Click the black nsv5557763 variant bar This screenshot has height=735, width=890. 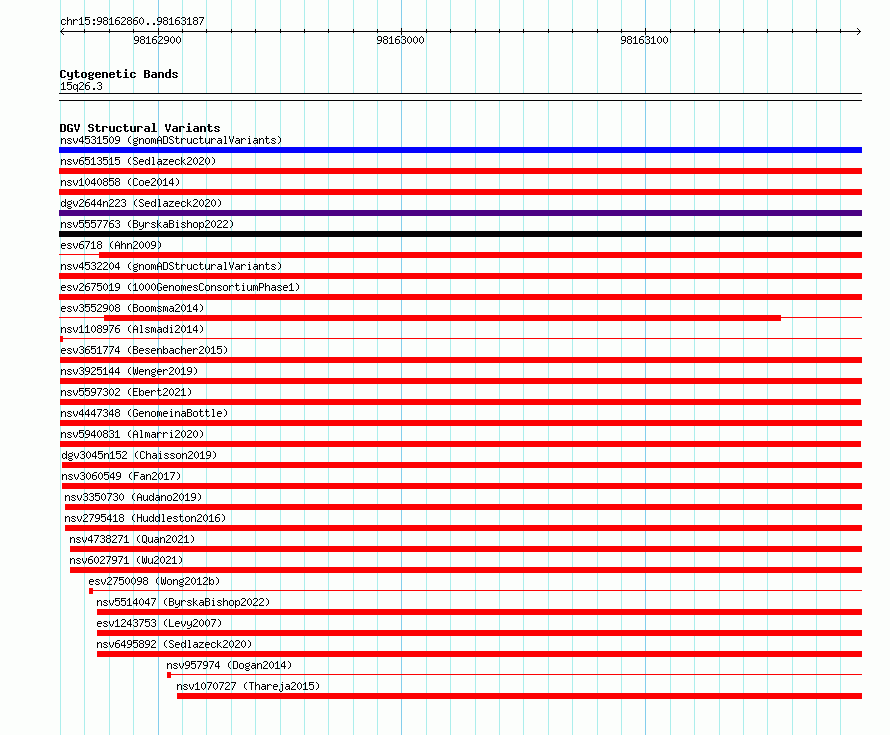460,234
